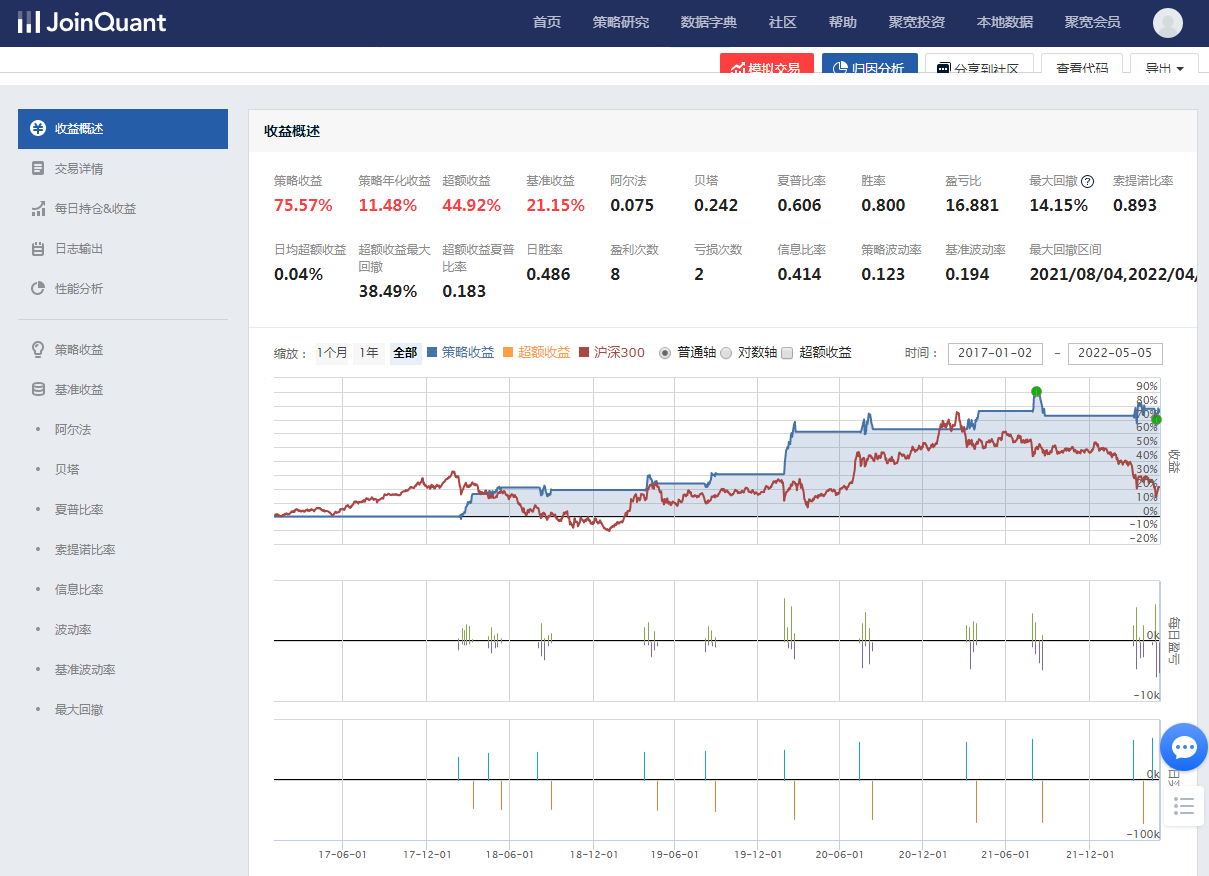The image size is (1209, 876).
Task: Set chart zoom to 1个月
Action: (x=332, y=353)
